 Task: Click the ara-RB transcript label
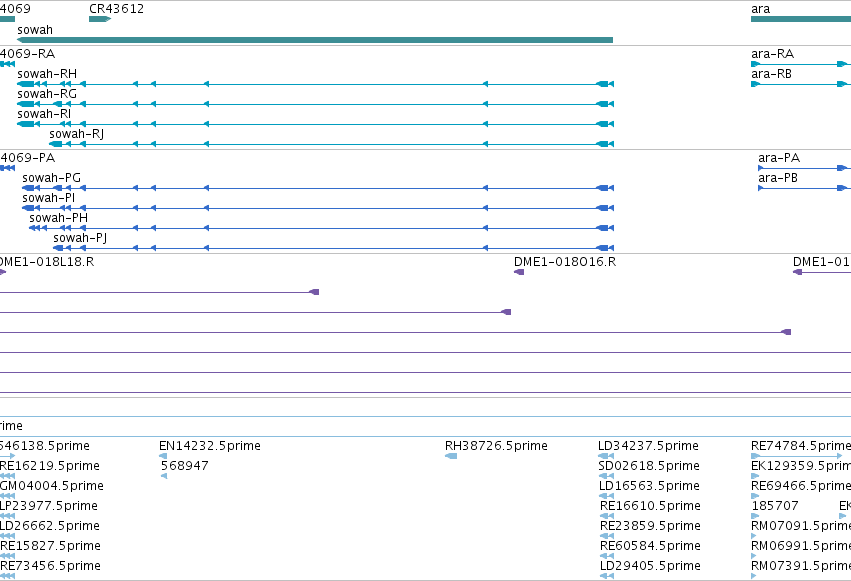tap(771, 74)
